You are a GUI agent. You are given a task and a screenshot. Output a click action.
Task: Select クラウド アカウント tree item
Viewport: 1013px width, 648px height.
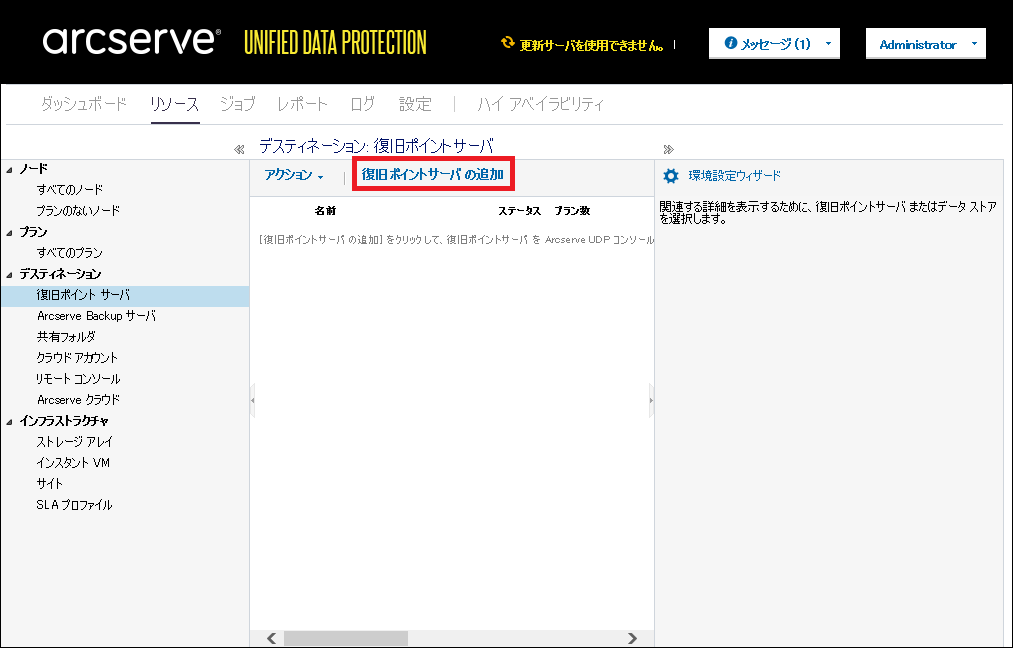[x=78, y=358]
